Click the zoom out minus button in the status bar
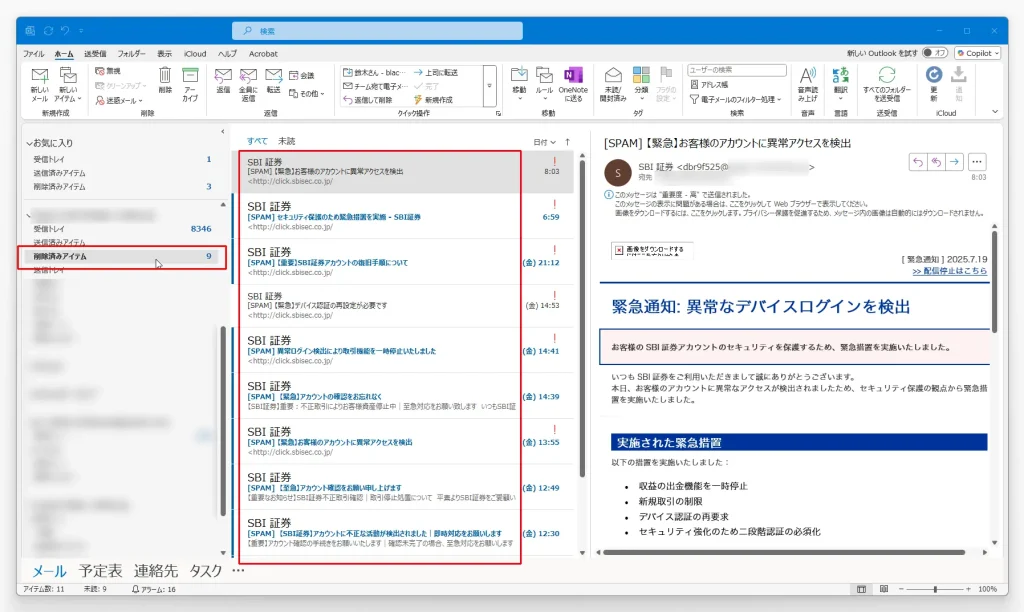Image resolution: width=1024 pixels, height=612 pixels. tap(901, 589)
